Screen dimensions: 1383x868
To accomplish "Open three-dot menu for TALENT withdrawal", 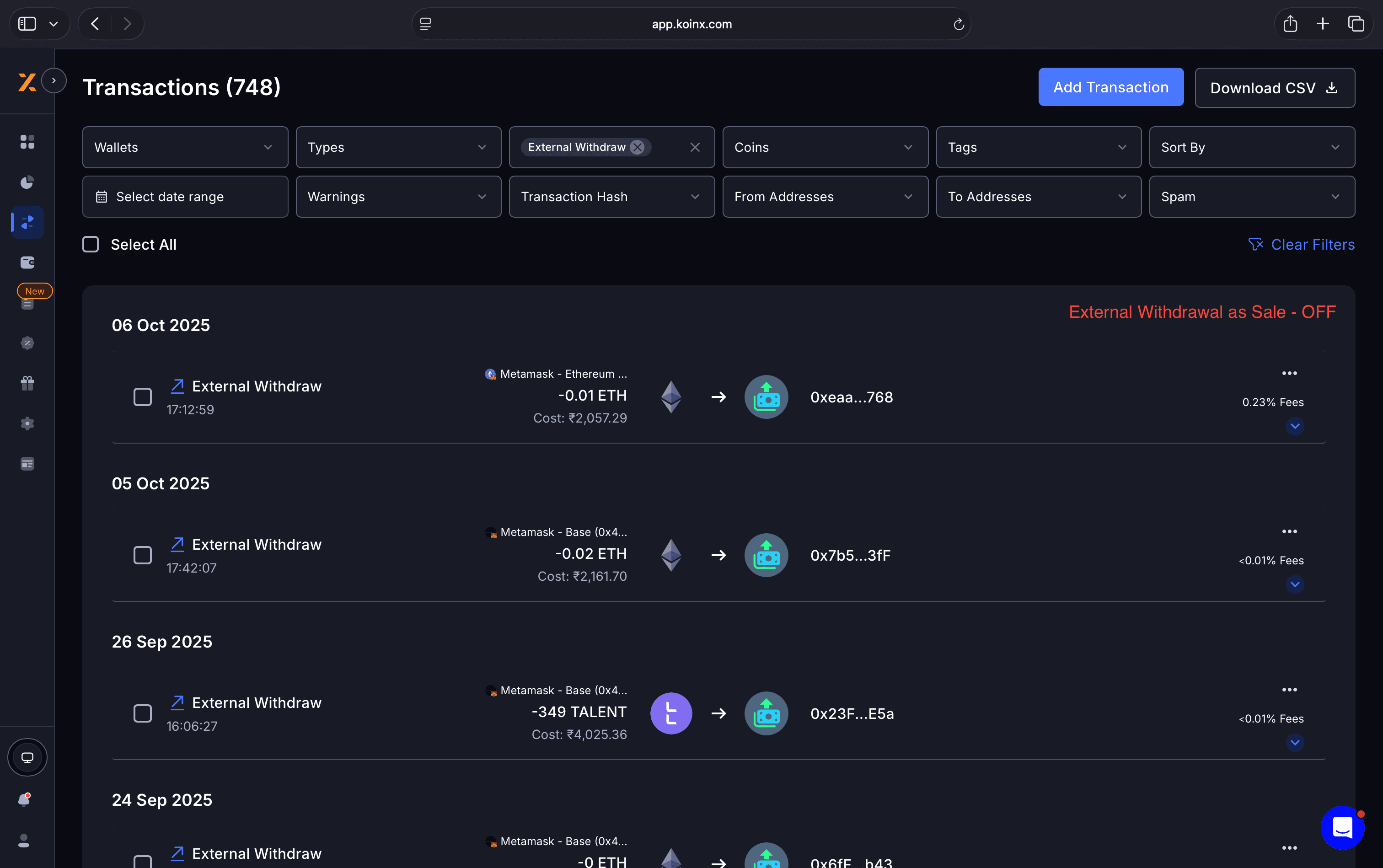I will coord(1289,690).
